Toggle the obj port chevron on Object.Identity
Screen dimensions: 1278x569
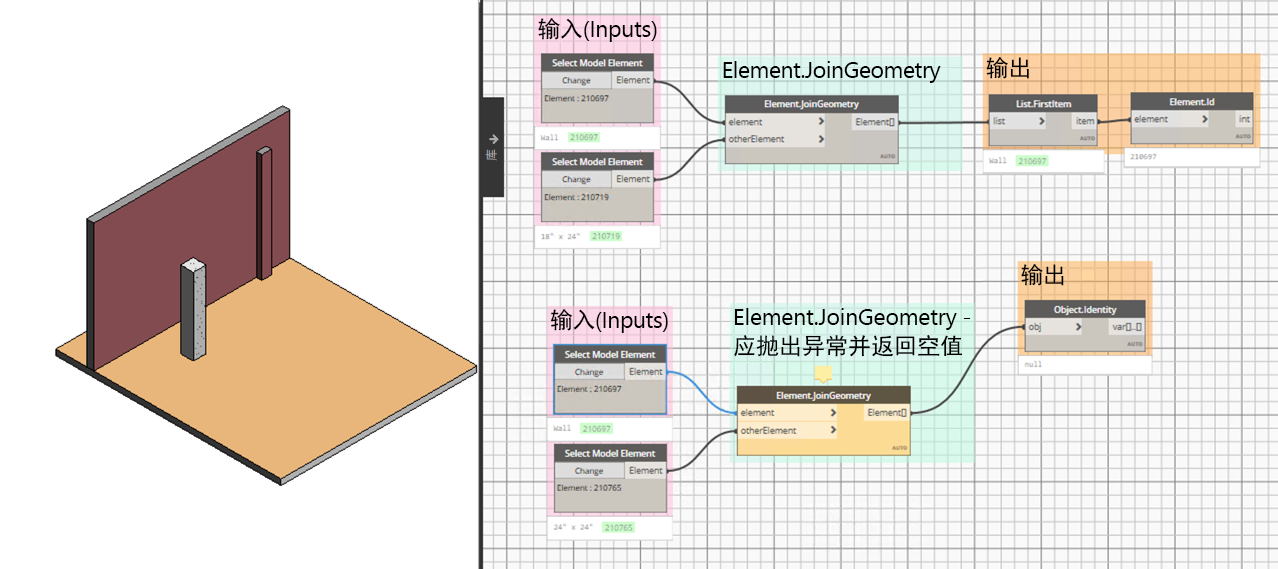(x=1078, y=327)
